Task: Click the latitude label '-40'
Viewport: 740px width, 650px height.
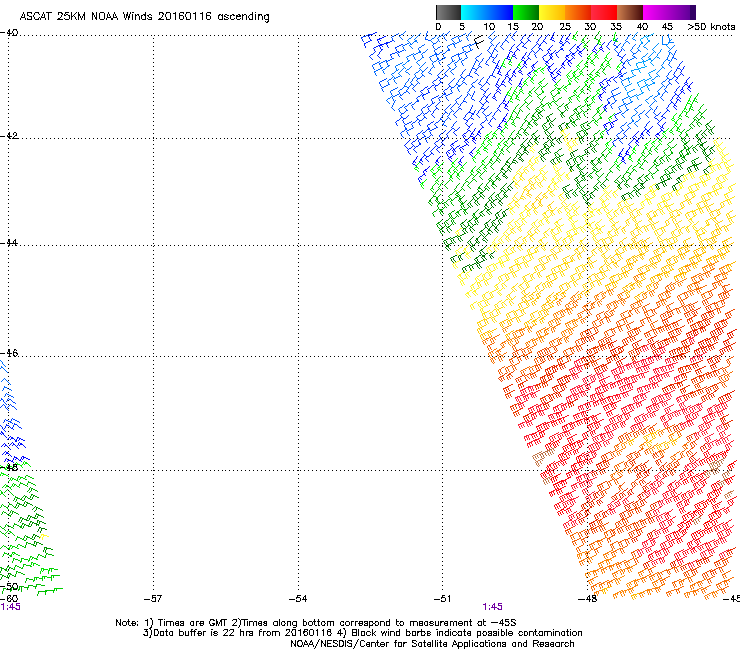Action: (10, 33)
